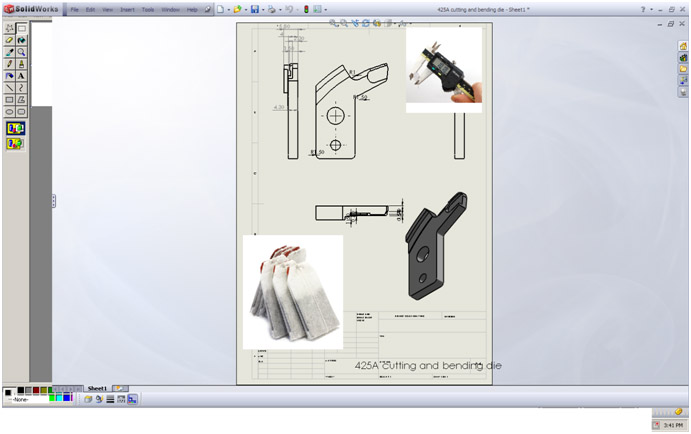Click the Undo arrow icon

tap(289, 9)
